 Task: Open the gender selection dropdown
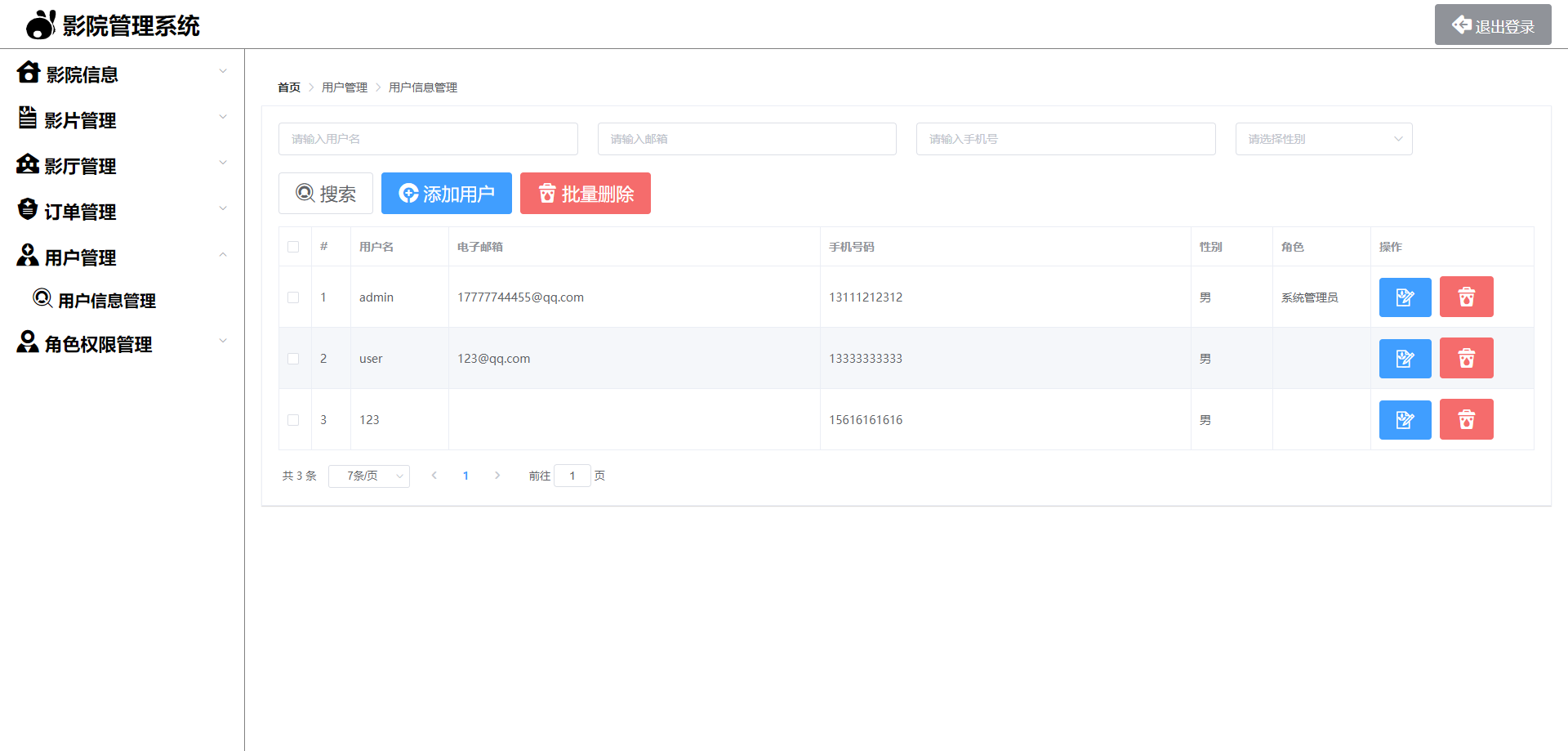pos(1323,139)
